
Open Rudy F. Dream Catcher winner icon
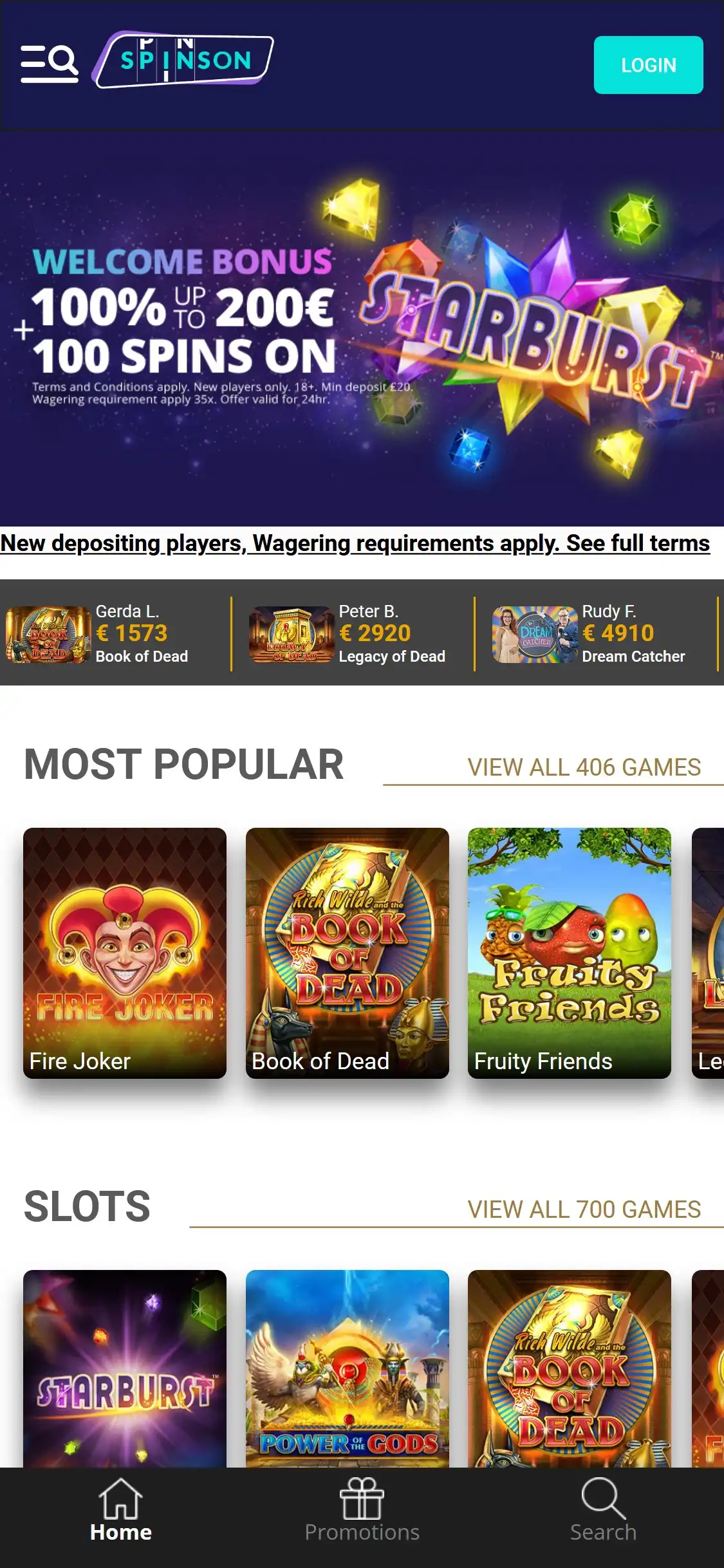tap(535, 635)
